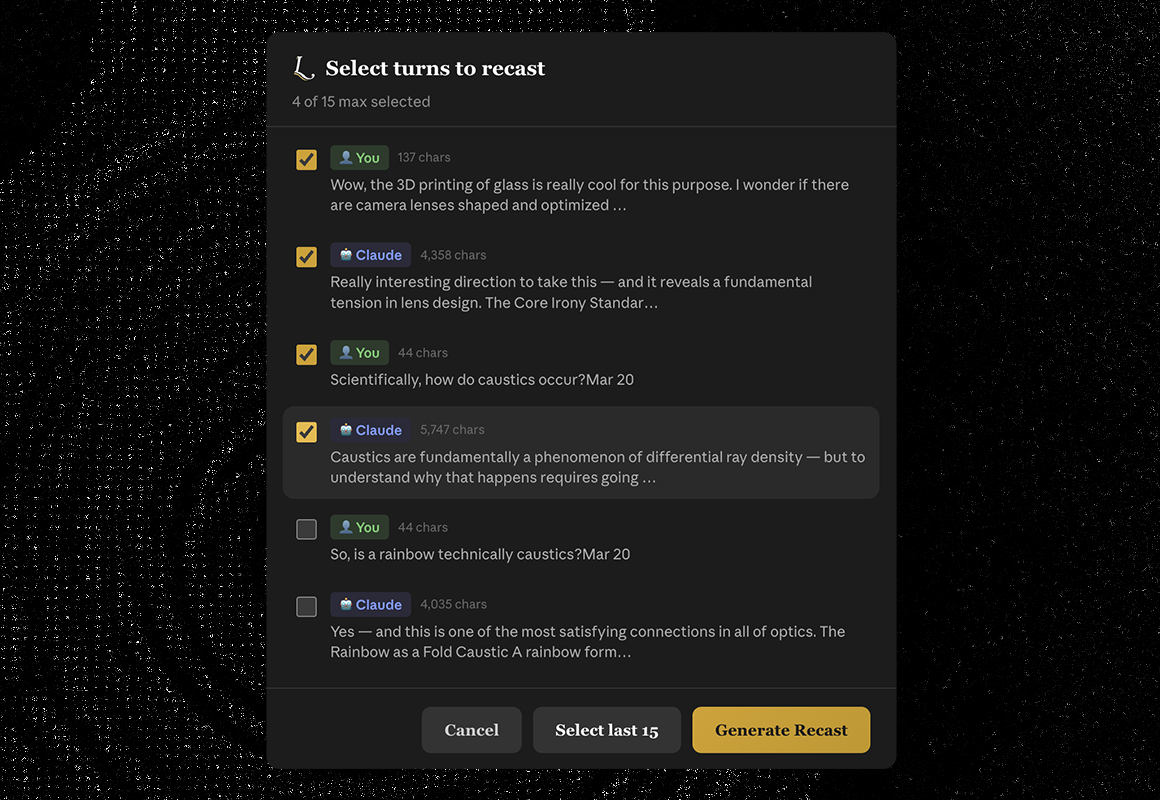Click the '4,358 chars' label
The width and height of the screenshot is (1160, 800).
[x=453, y=255]
